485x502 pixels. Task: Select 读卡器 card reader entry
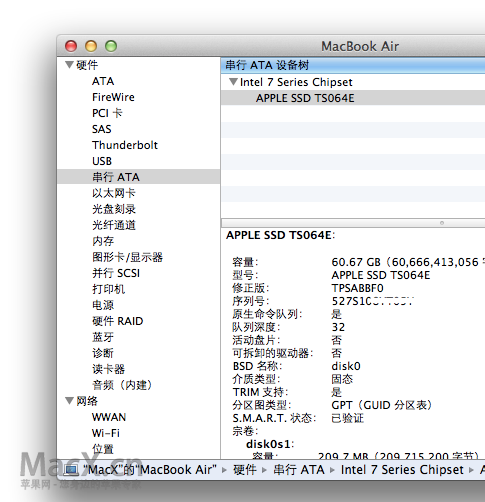pyautogui.click(x=108, y=369)
